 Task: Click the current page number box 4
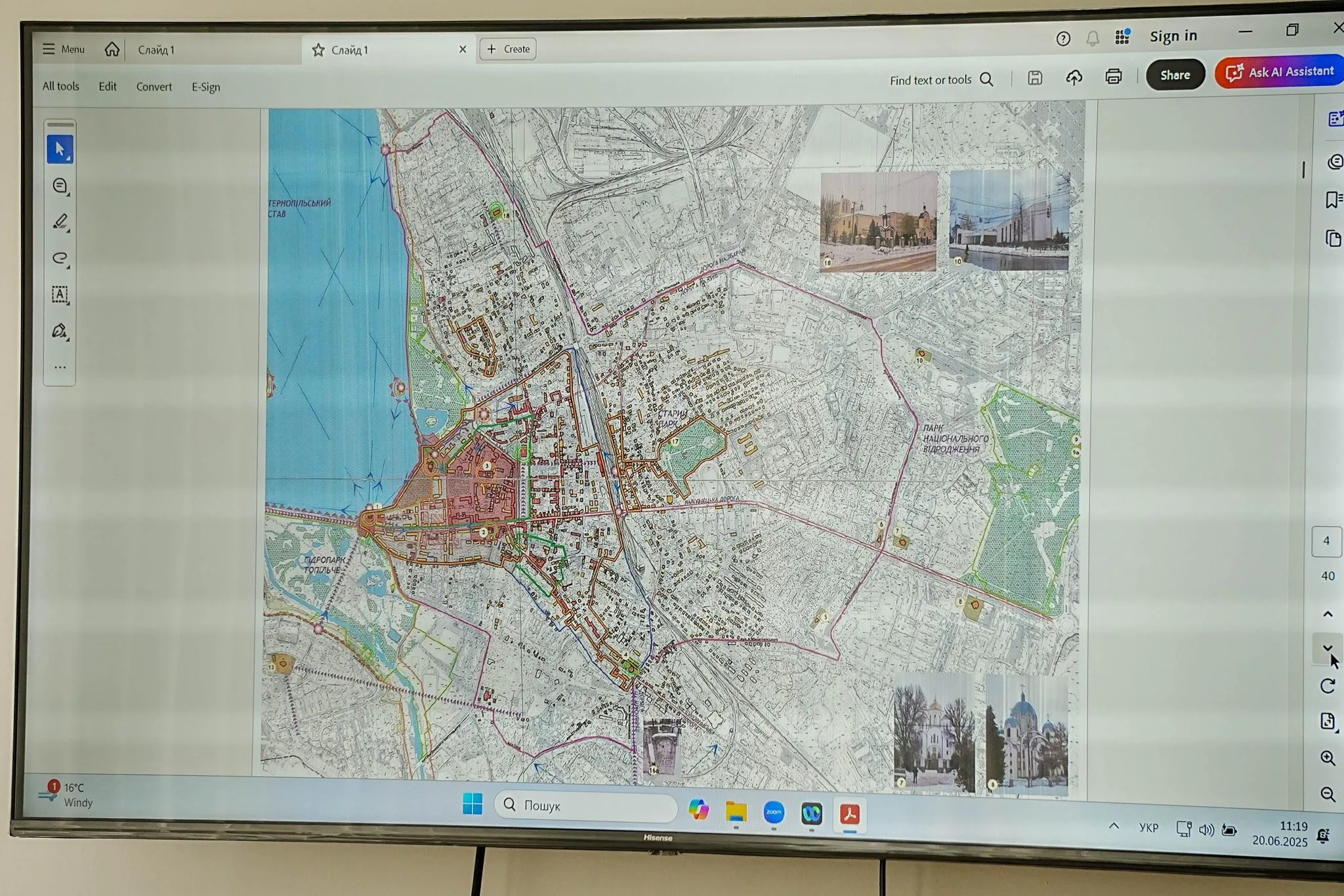coord(1326,541)
